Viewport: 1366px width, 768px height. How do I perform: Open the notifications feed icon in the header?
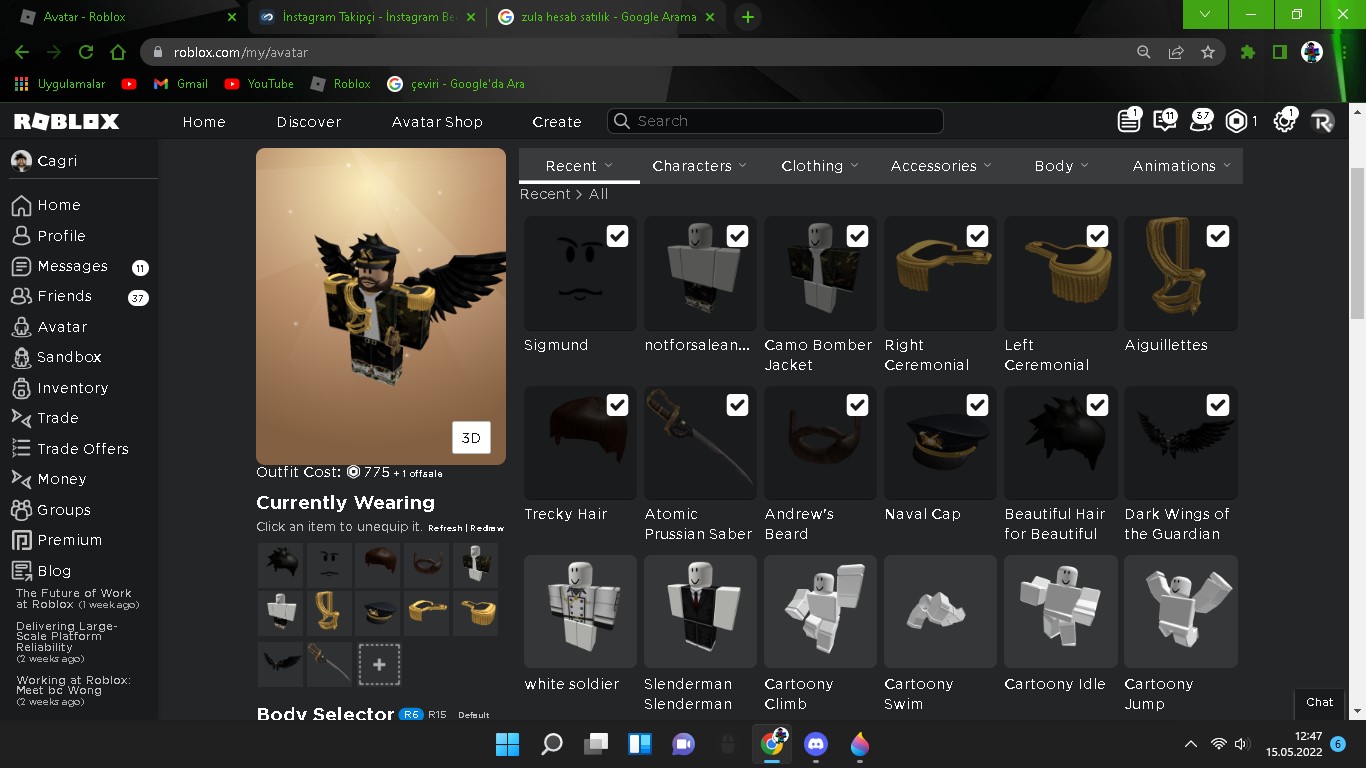[x=1129, y=121]
